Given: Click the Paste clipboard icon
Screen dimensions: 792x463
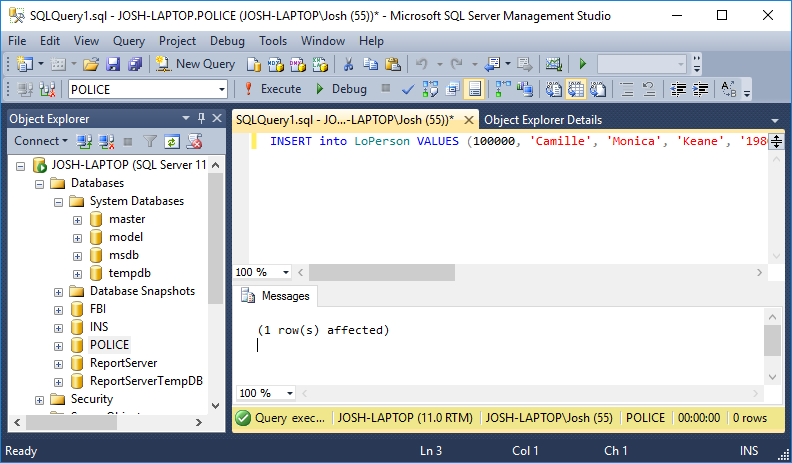Looking at the screenshot, I should tap(393, 64).
